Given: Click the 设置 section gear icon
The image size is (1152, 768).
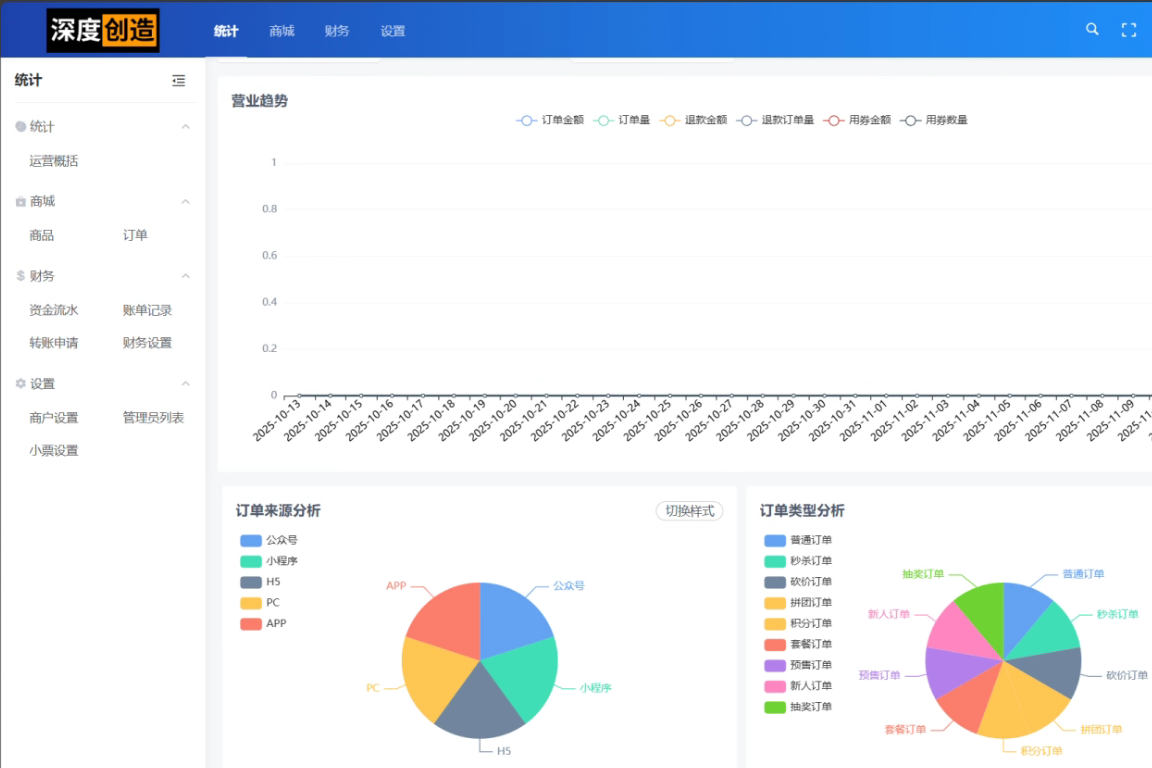Looking at the screenshot, I should pyautogui.click(x=21, y=384).
